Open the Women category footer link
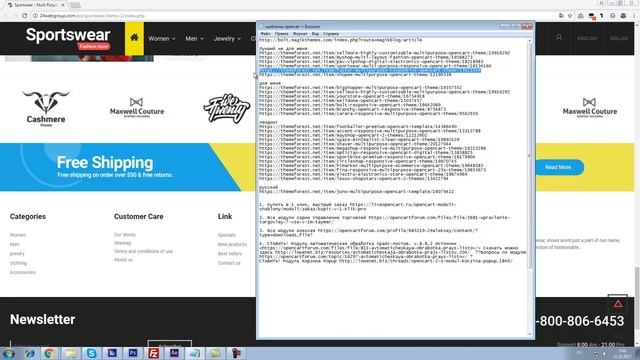 (x=18, y=235)
